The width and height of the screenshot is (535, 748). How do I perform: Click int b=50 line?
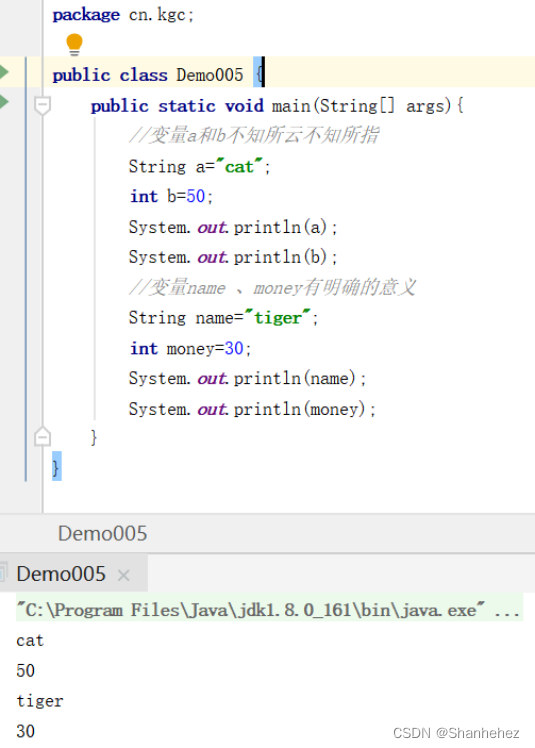171,196
